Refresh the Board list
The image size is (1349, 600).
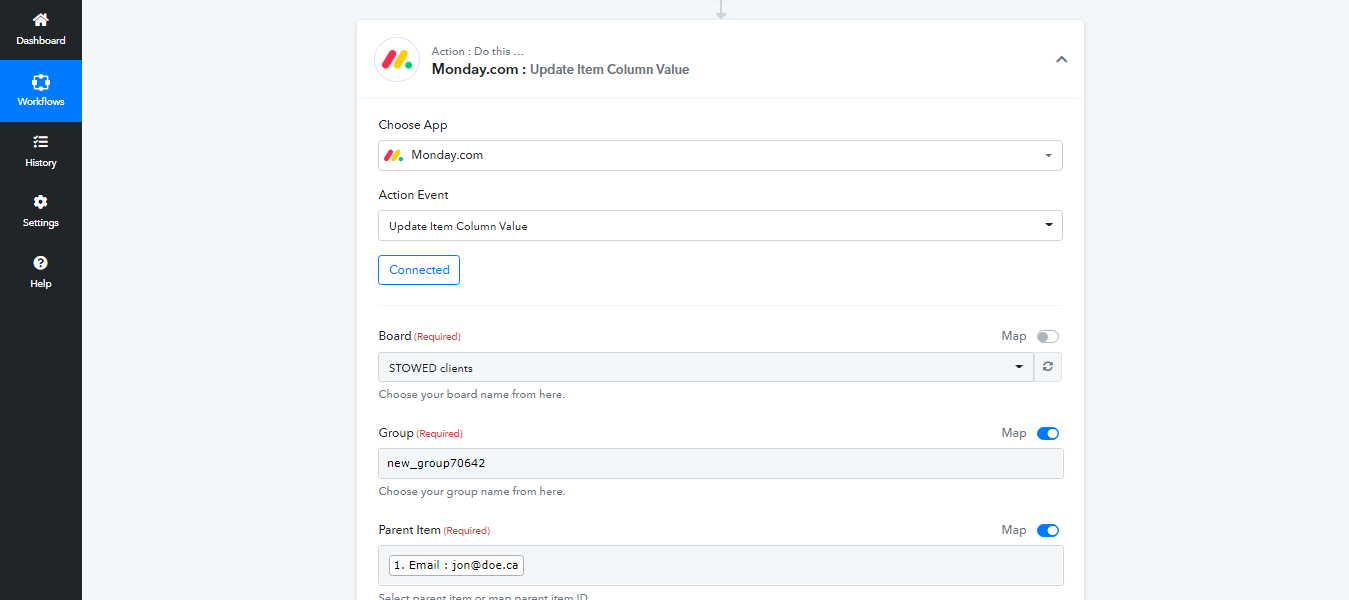click(x=1048, y=367)
